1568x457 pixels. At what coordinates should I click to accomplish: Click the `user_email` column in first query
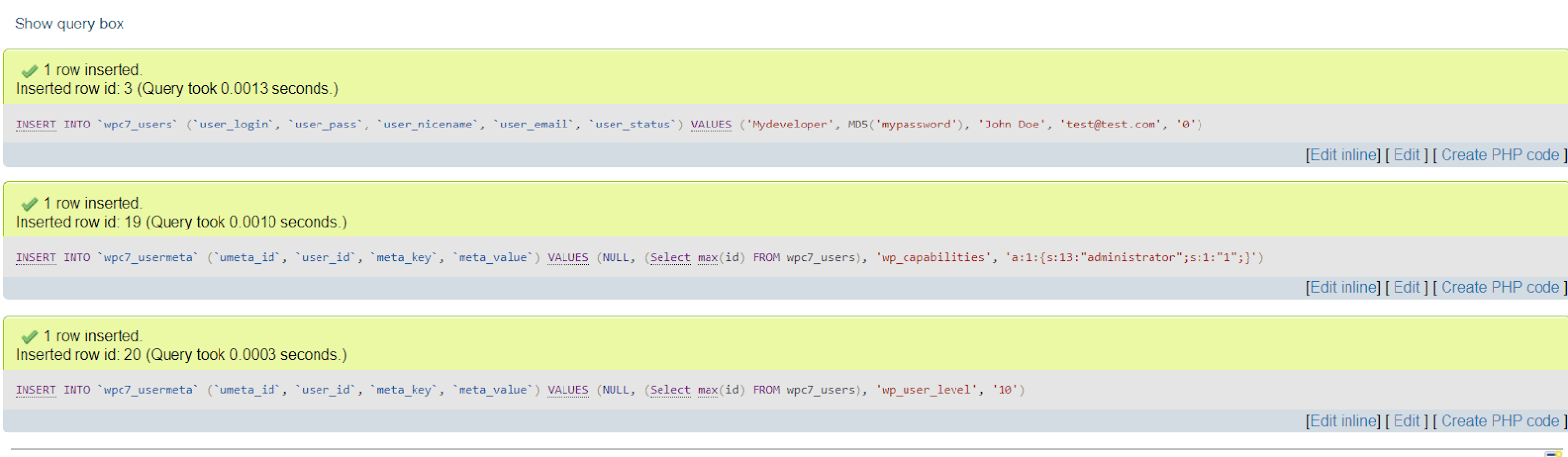(534, 125)
